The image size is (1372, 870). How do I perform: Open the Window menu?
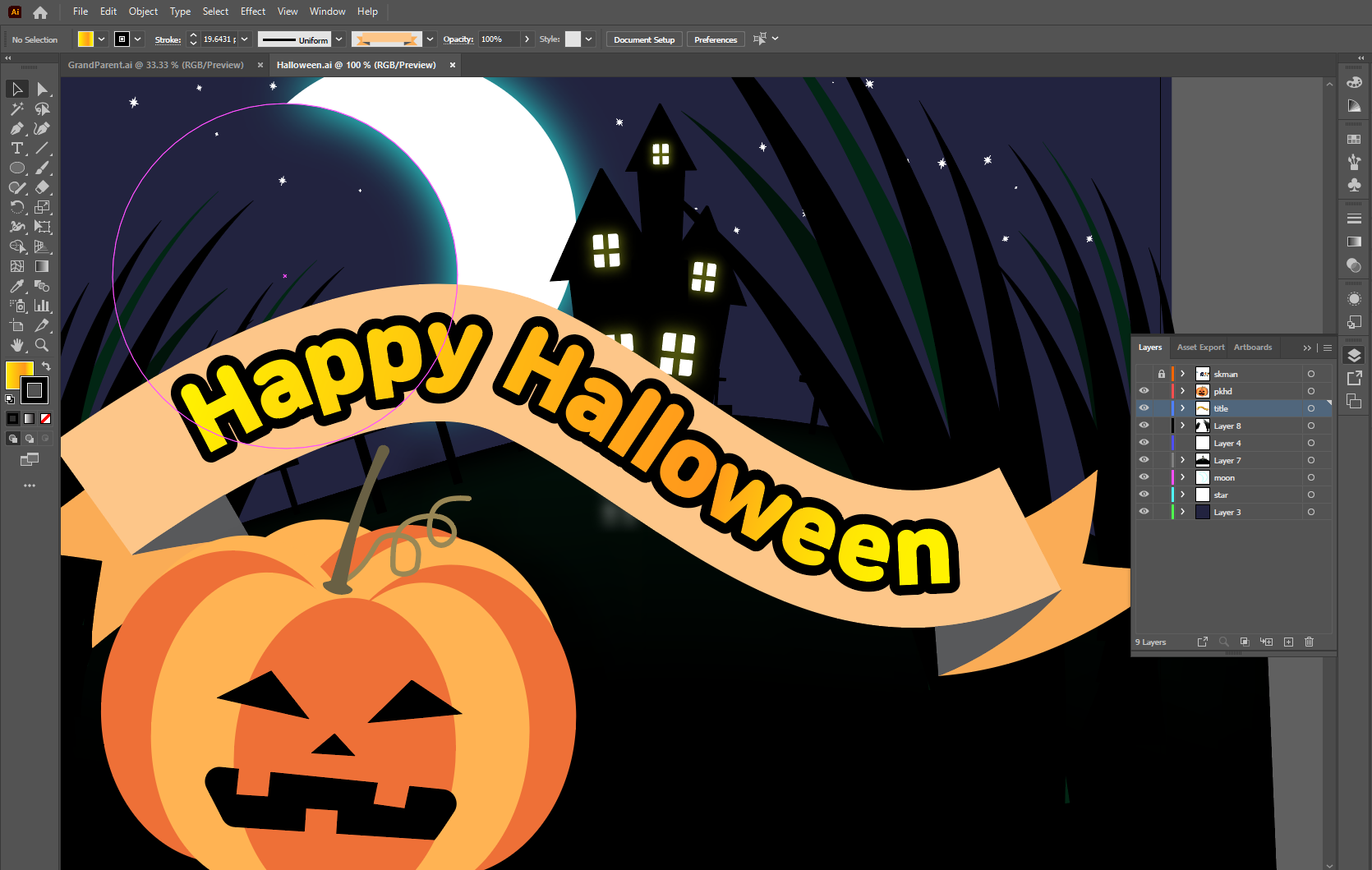click(328, 12)
